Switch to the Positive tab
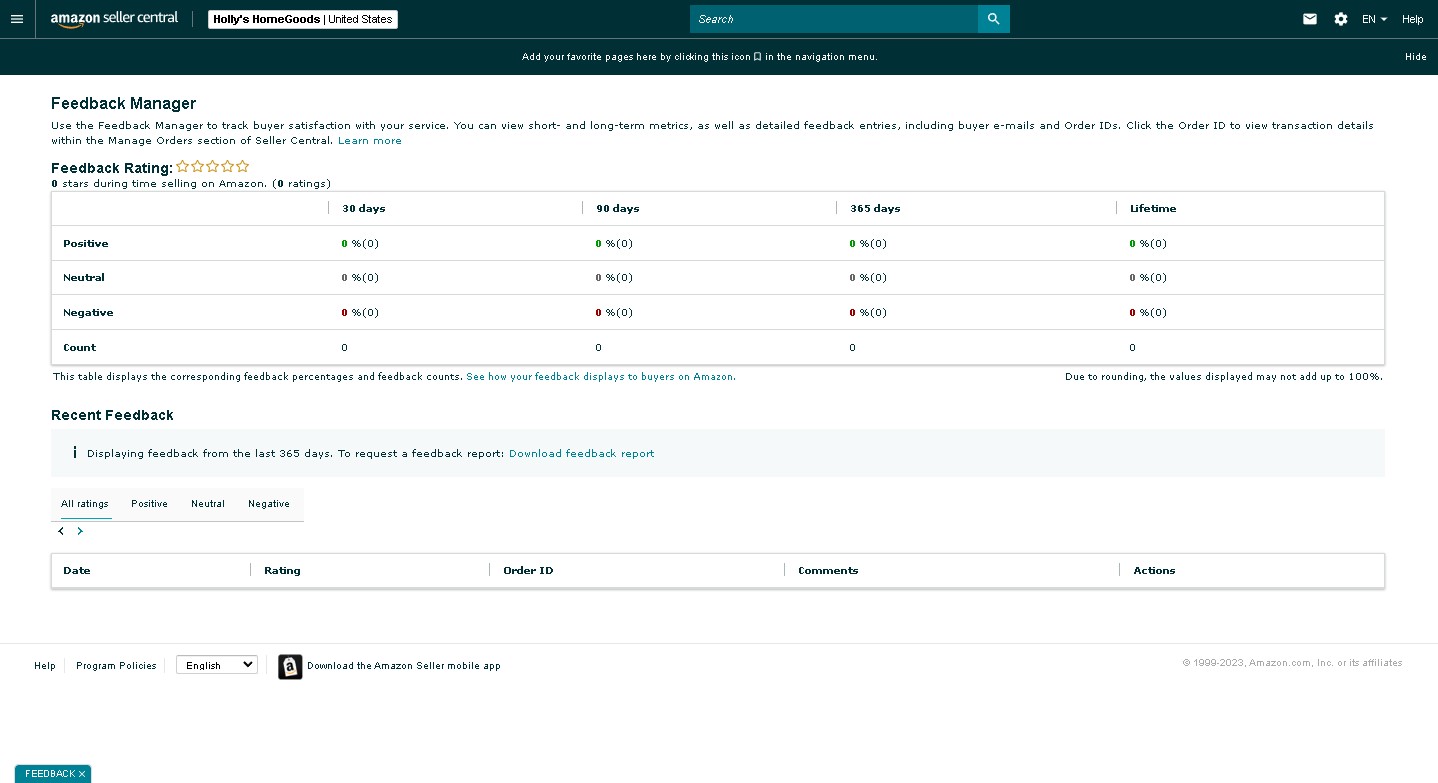 (149, 504)
